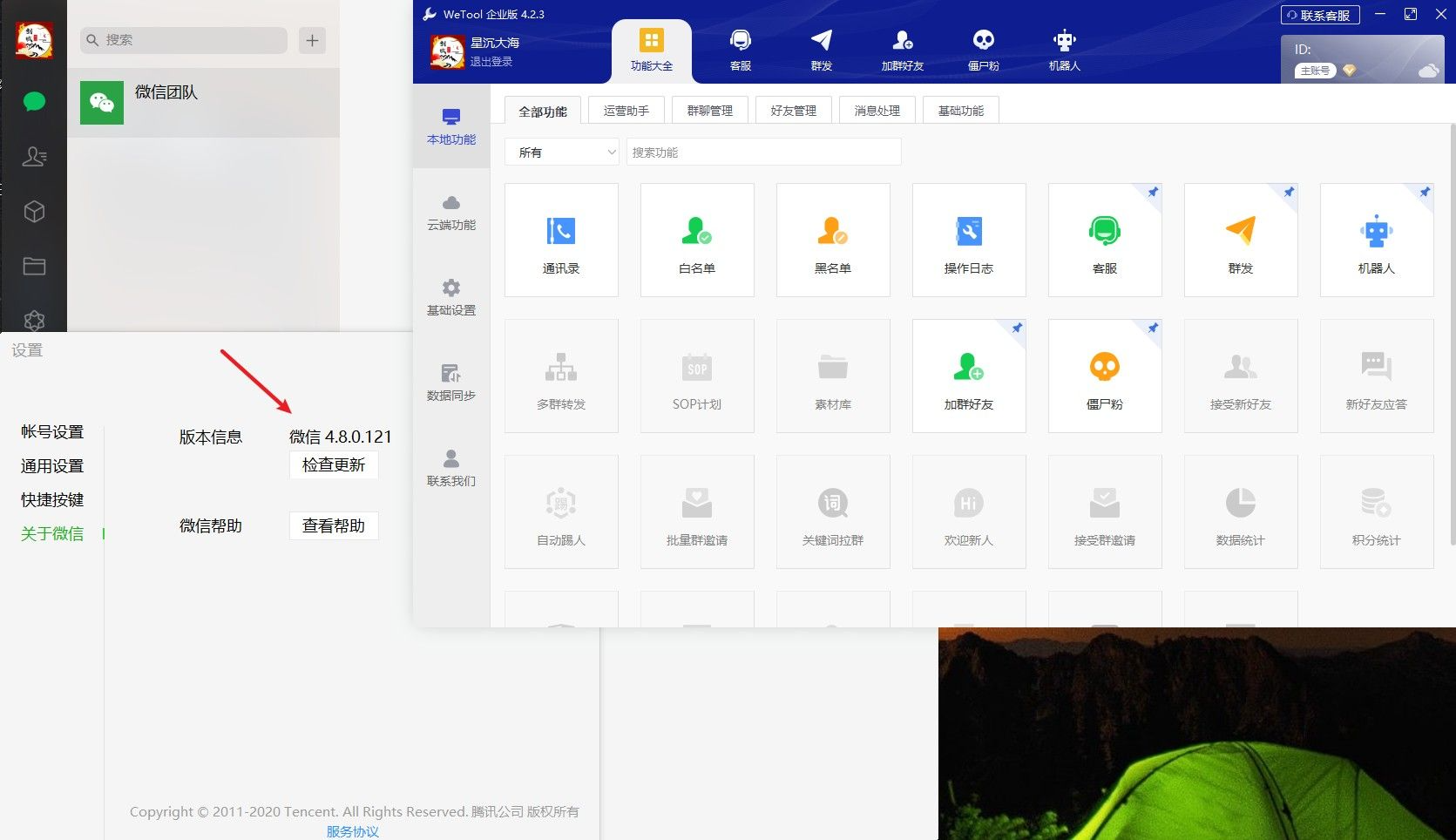
Task: Open the 群发 tile in function grid
Action: [x=1241, y=240]
